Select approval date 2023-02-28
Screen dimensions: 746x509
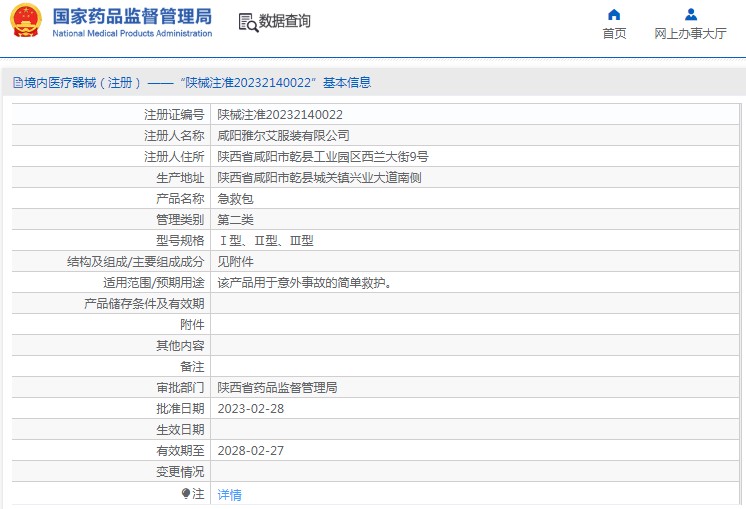(x=251, y=409)
